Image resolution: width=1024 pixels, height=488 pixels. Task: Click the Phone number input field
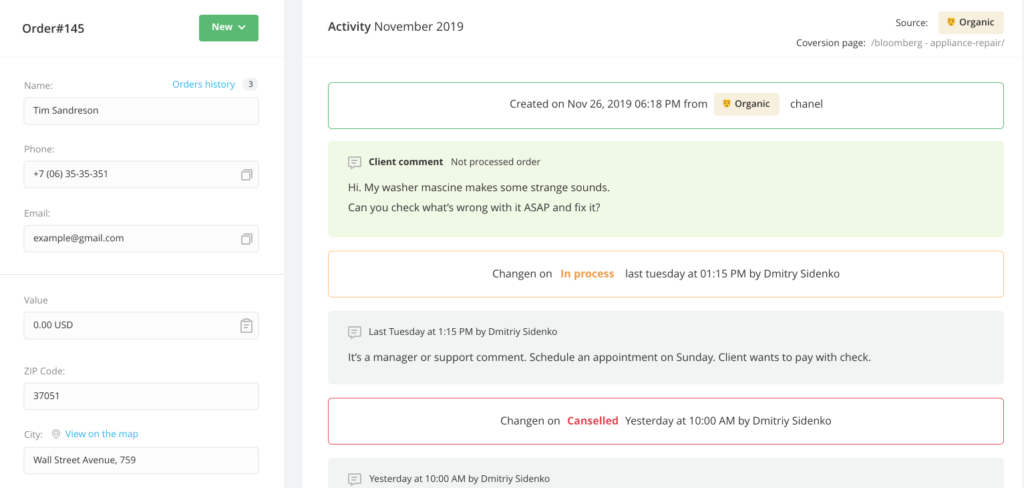141,174
